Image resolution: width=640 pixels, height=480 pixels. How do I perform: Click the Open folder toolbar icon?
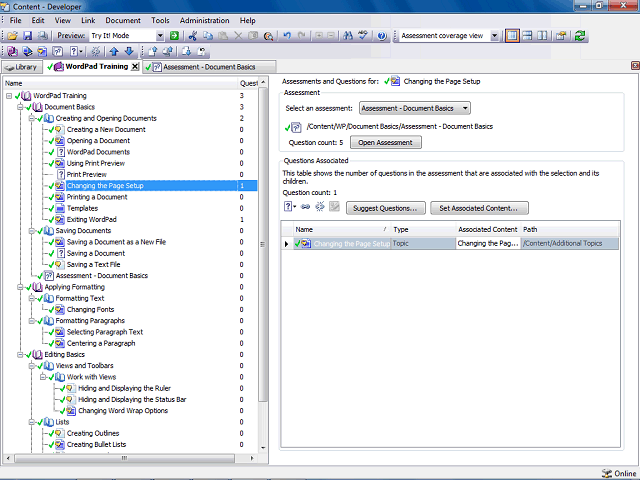(13, 36)
